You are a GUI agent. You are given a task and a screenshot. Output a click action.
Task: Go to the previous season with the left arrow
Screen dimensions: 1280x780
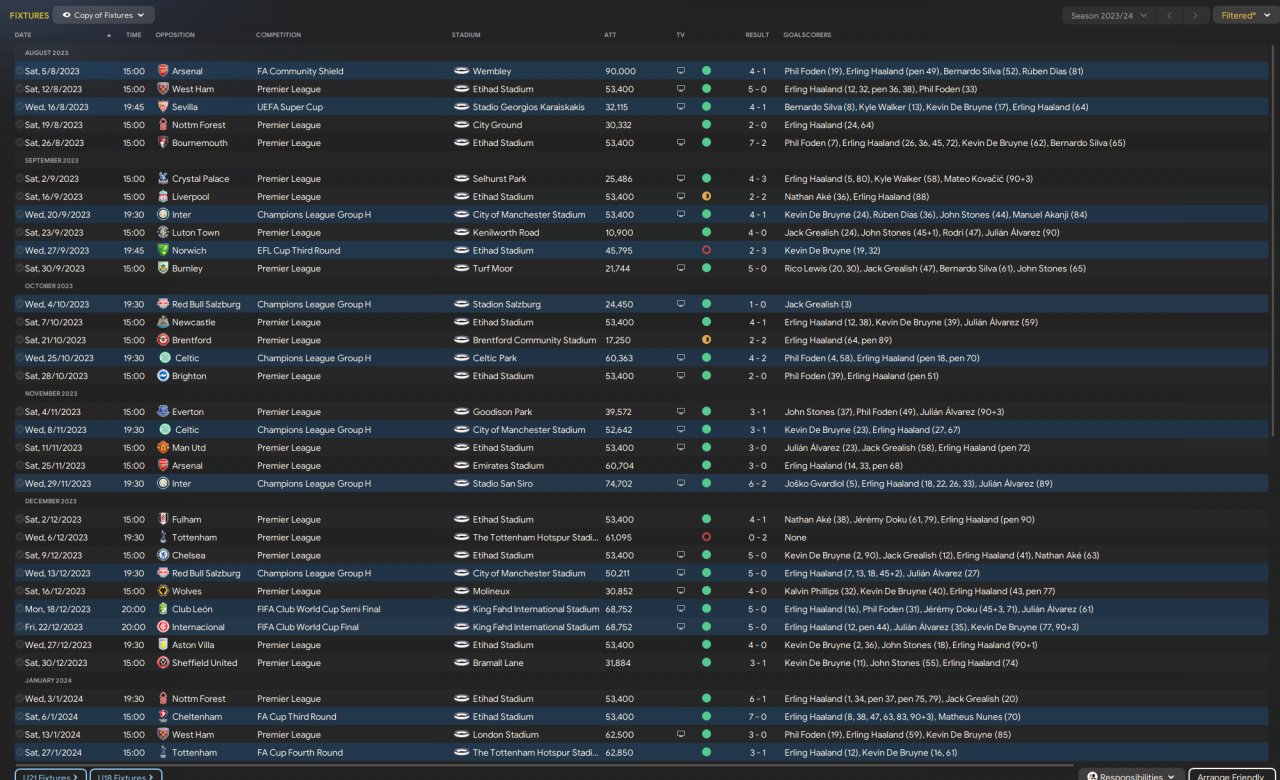pyautogui.click(x=1169, y=16)
